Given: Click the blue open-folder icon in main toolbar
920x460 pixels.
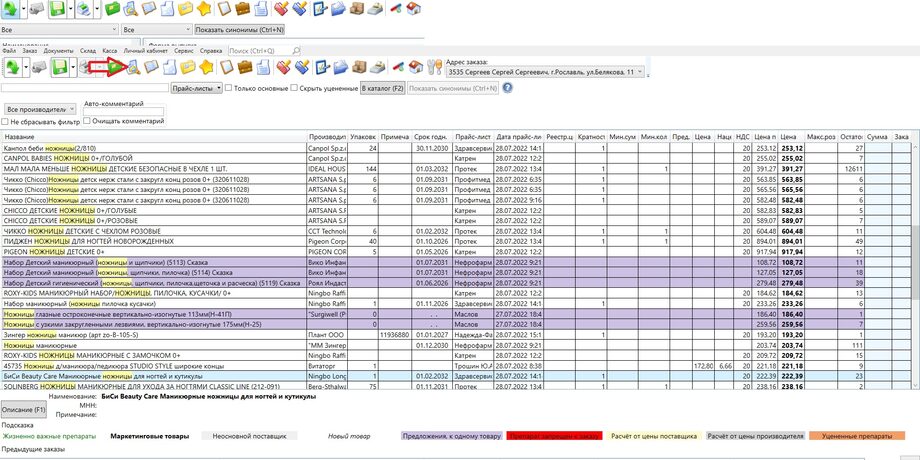Looking at the screenshot, I should [340, 67].
